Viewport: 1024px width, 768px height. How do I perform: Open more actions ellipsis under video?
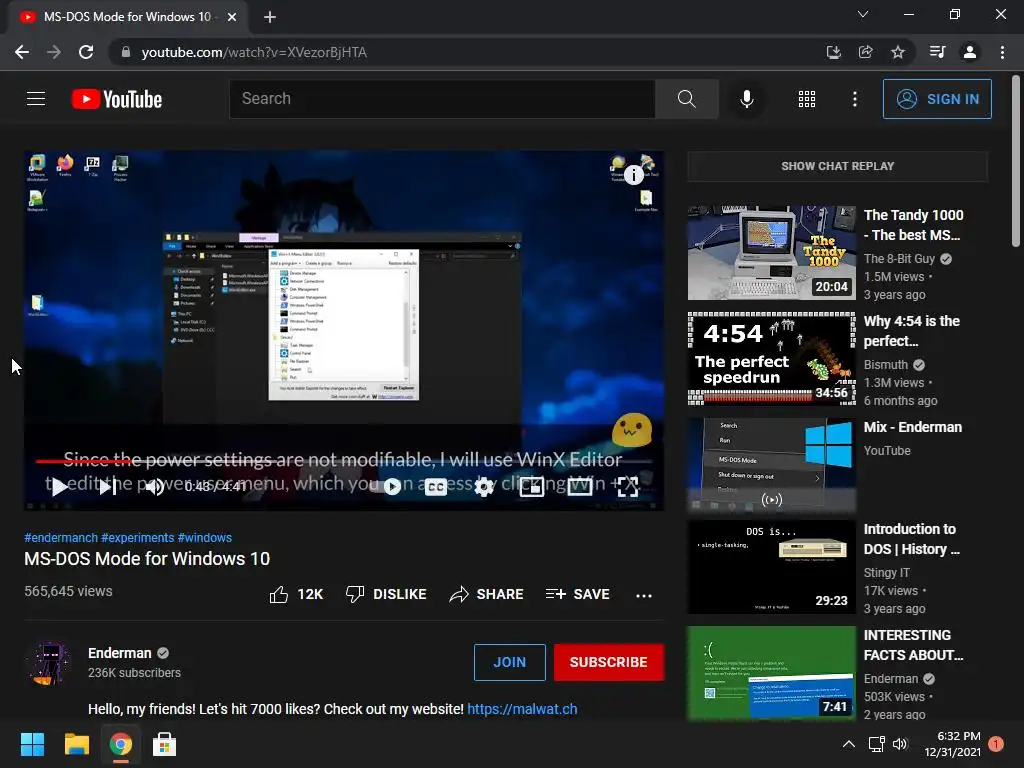pyautogui.click(x=644, y=595)
